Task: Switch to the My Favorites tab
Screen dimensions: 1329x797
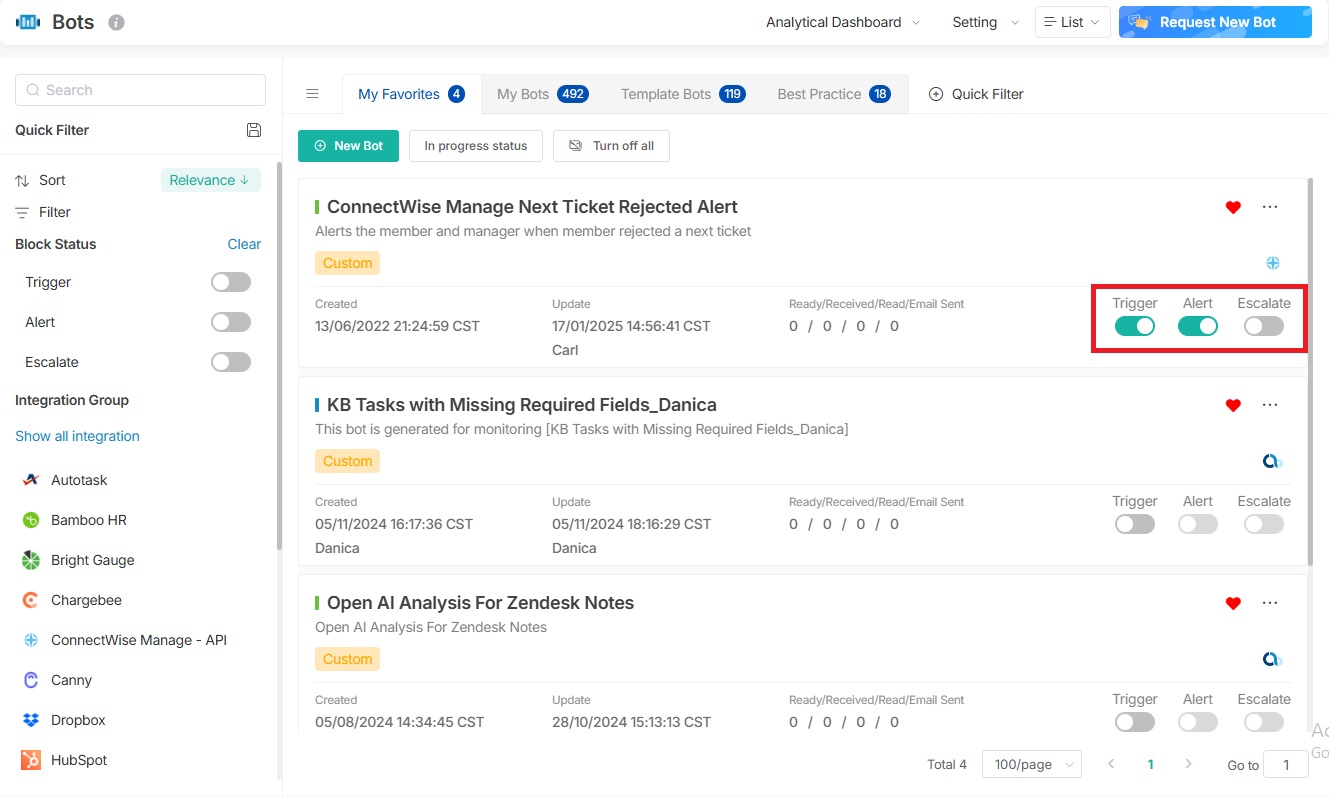Action: pos(411,94)
